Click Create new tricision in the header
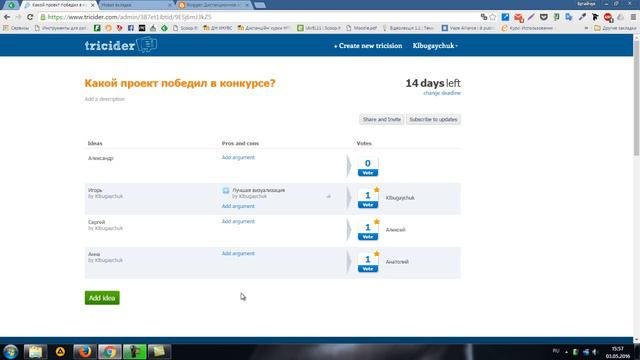640x360 pixels. [x=368, y=46]
